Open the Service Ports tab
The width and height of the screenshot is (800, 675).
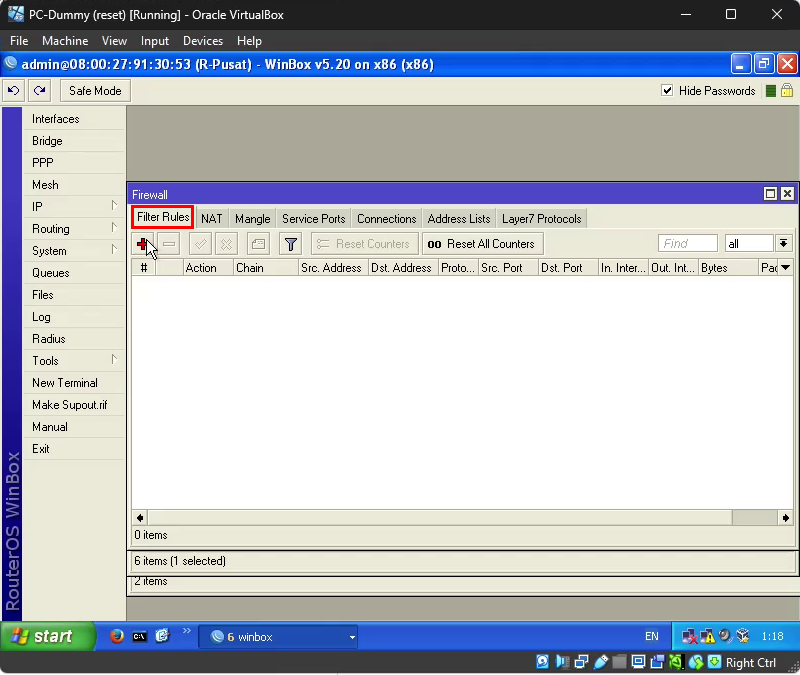point(314,219)
